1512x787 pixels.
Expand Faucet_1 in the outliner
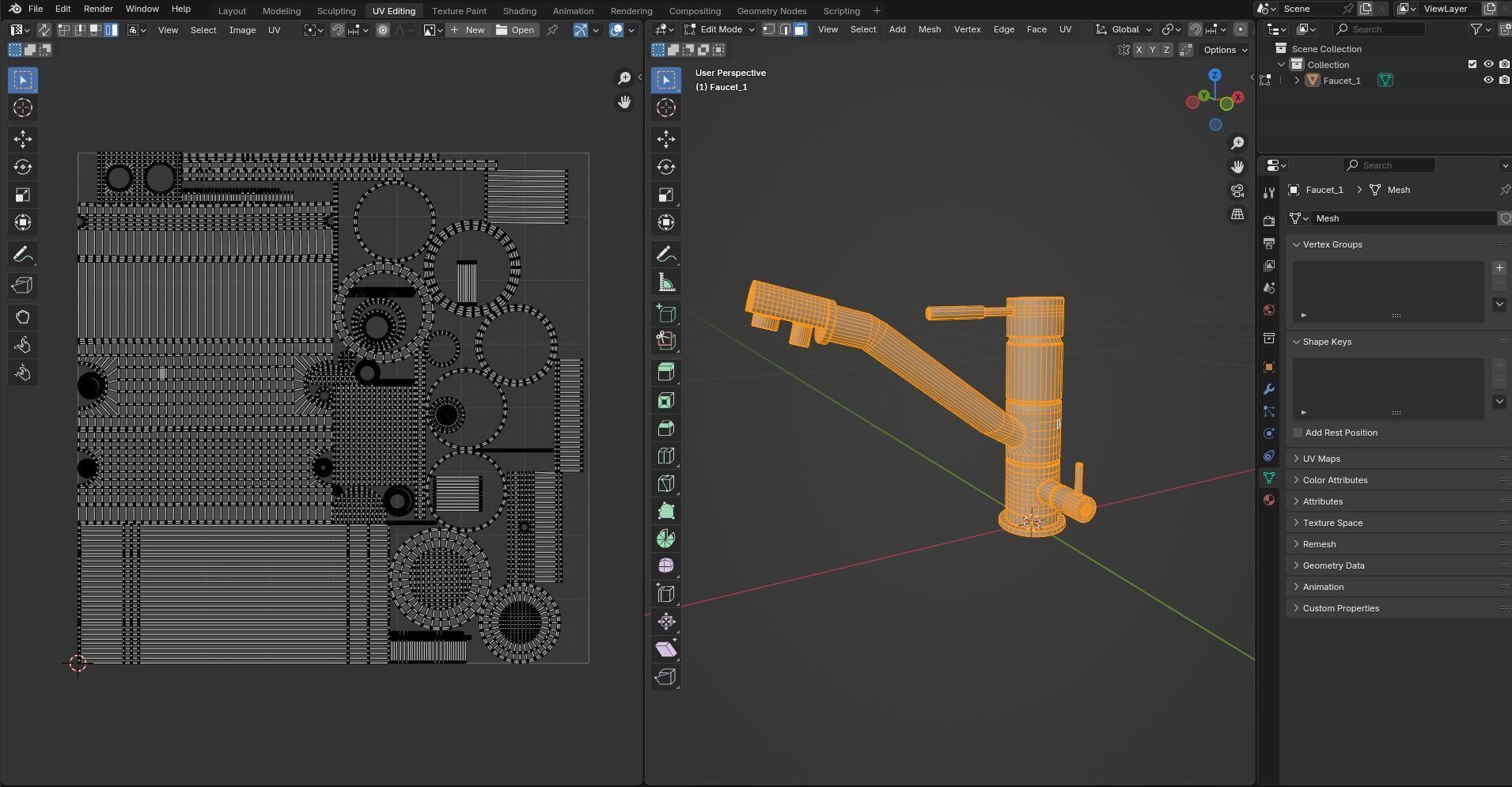click(1297, 80)
